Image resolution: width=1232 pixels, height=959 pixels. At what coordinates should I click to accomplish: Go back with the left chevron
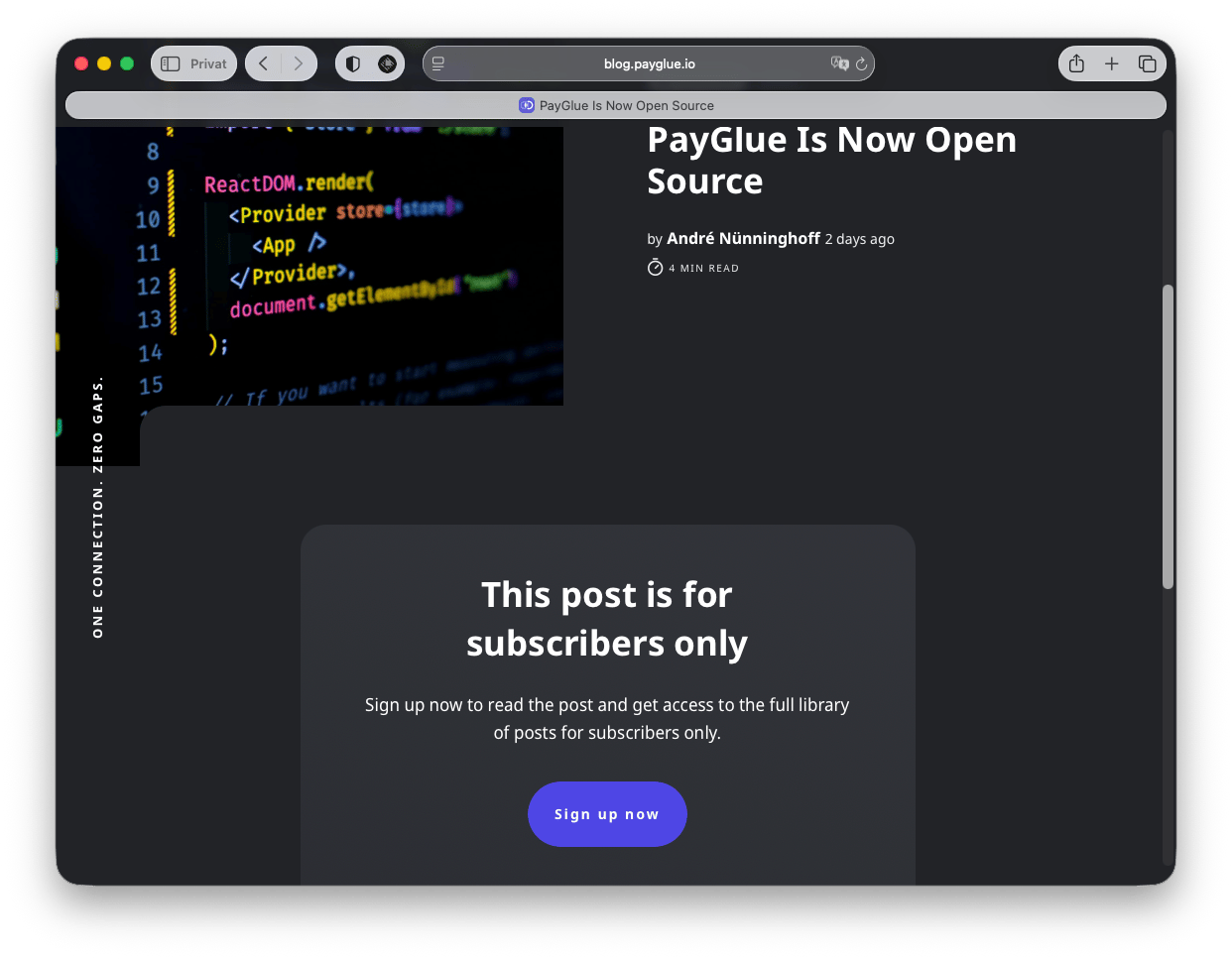point(264,63)
